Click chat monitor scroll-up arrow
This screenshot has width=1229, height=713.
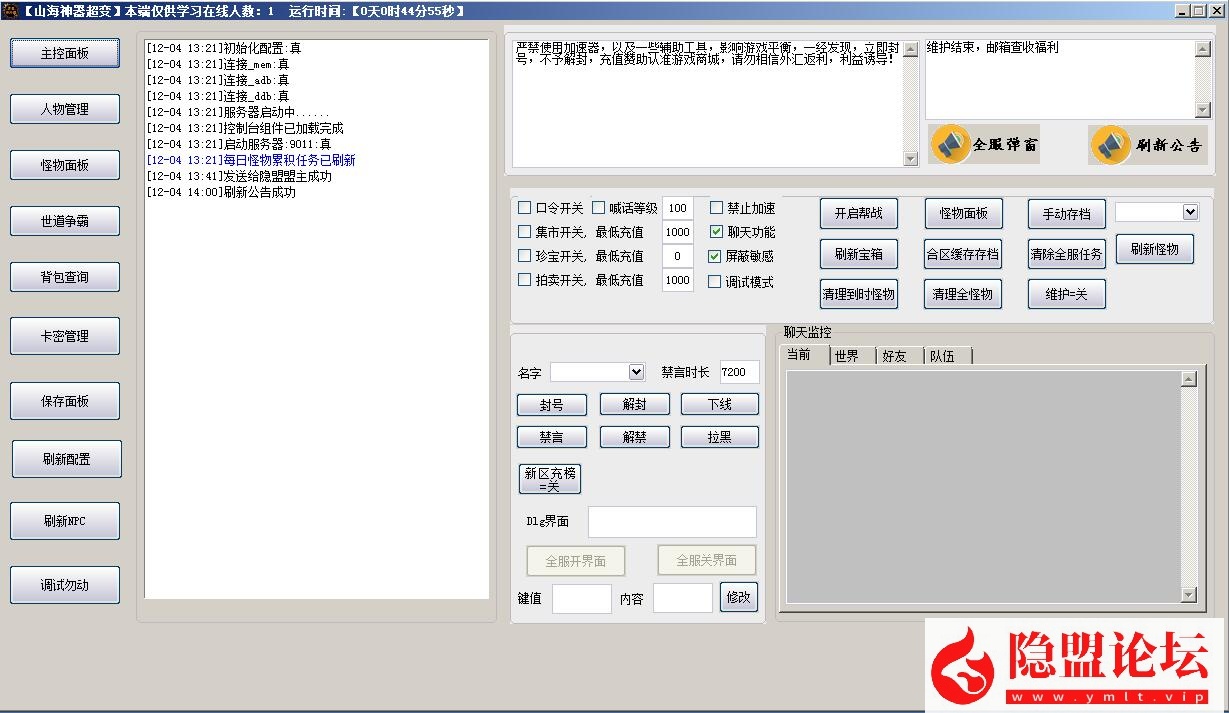pyautogui.click(x=1188, y=379)
